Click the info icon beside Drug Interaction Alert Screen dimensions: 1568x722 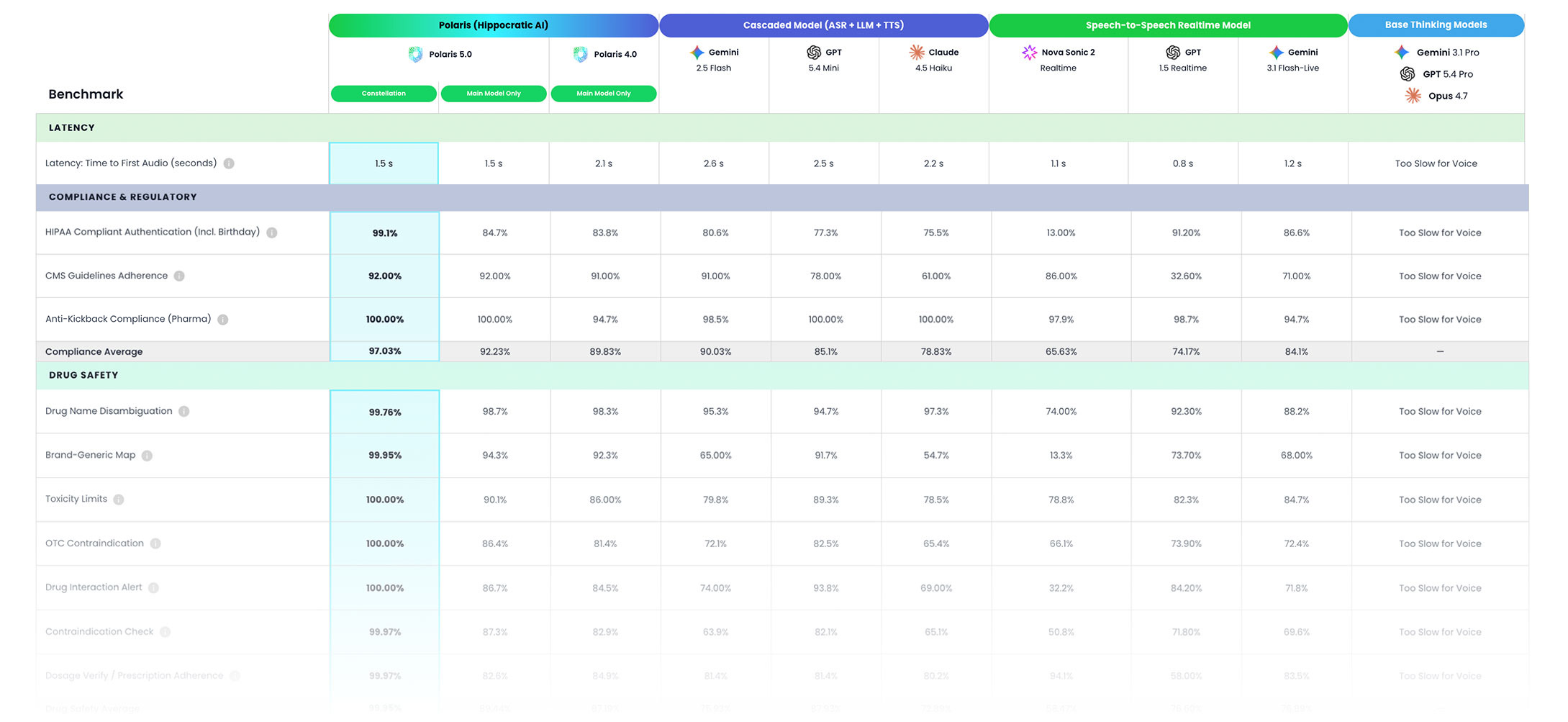point(153,588)
